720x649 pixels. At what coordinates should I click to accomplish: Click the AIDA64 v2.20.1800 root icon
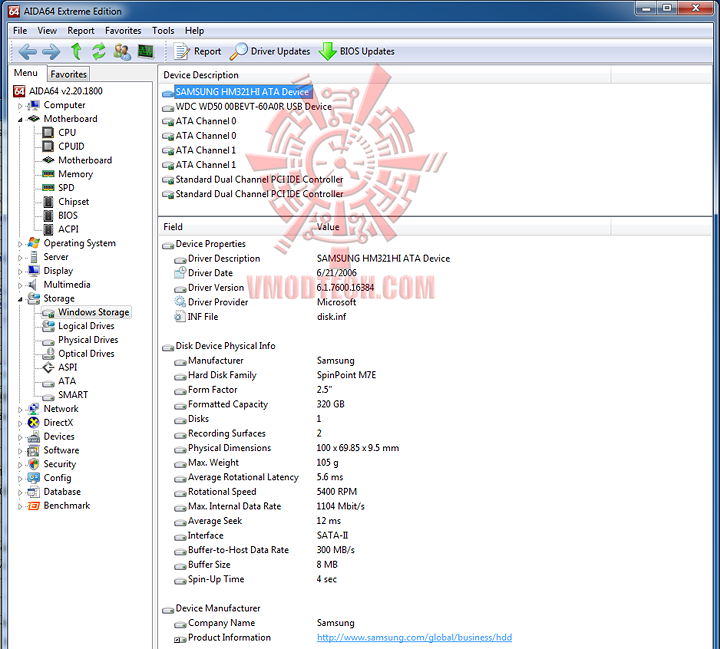click(19, 91)
